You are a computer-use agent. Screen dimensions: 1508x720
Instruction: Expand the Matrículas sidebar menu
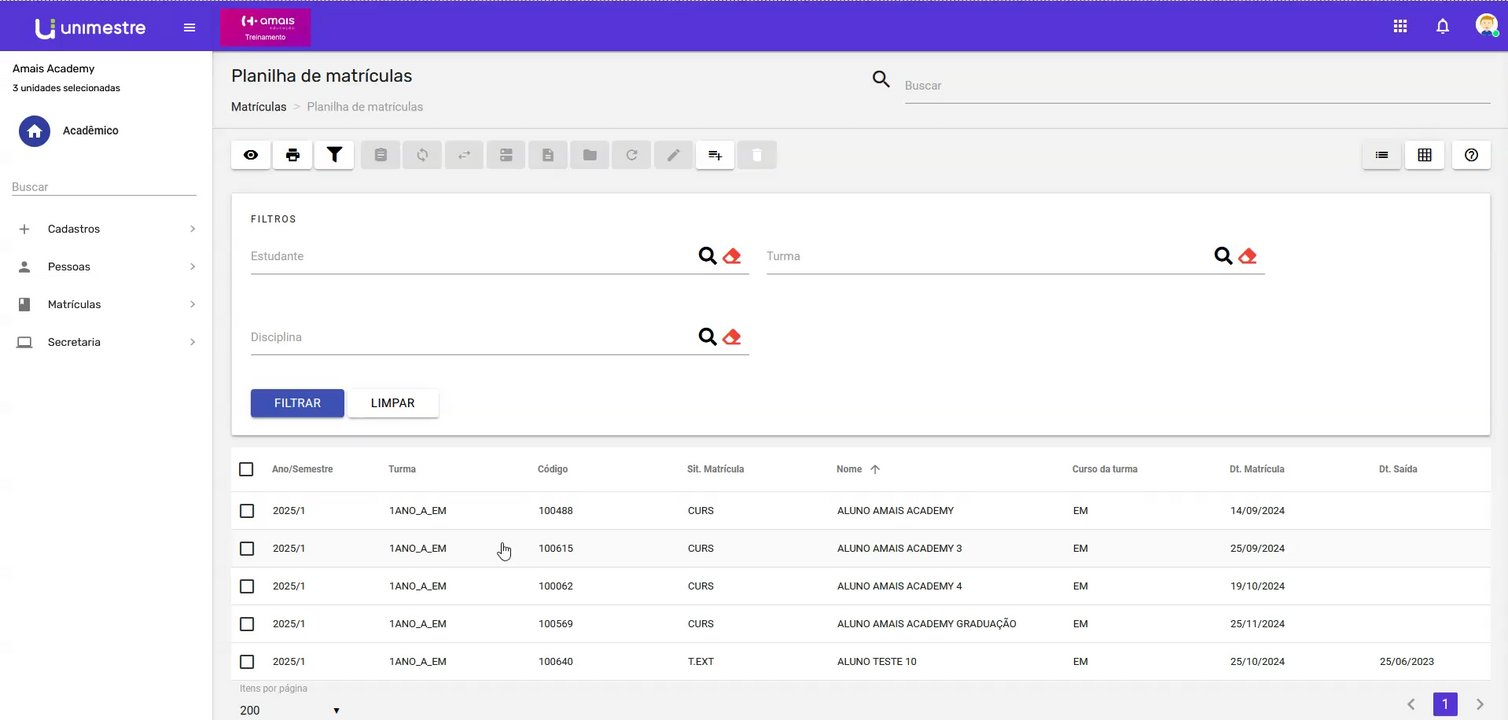click(106, 304)
